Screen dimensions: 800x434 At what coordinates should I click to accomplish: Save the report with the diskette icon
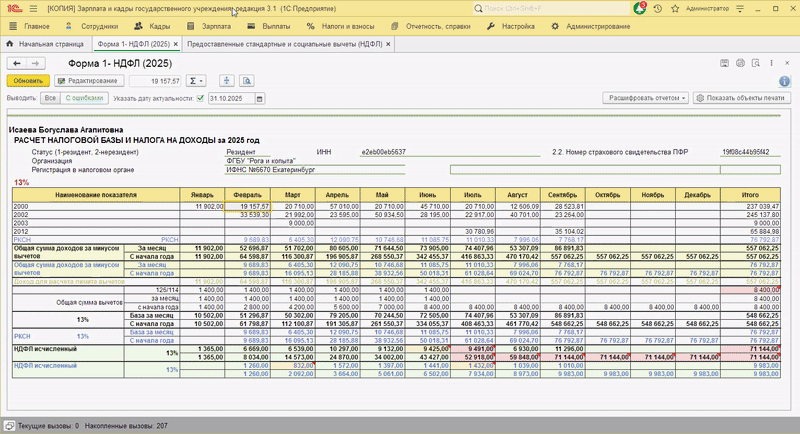[x=724, y=63]
